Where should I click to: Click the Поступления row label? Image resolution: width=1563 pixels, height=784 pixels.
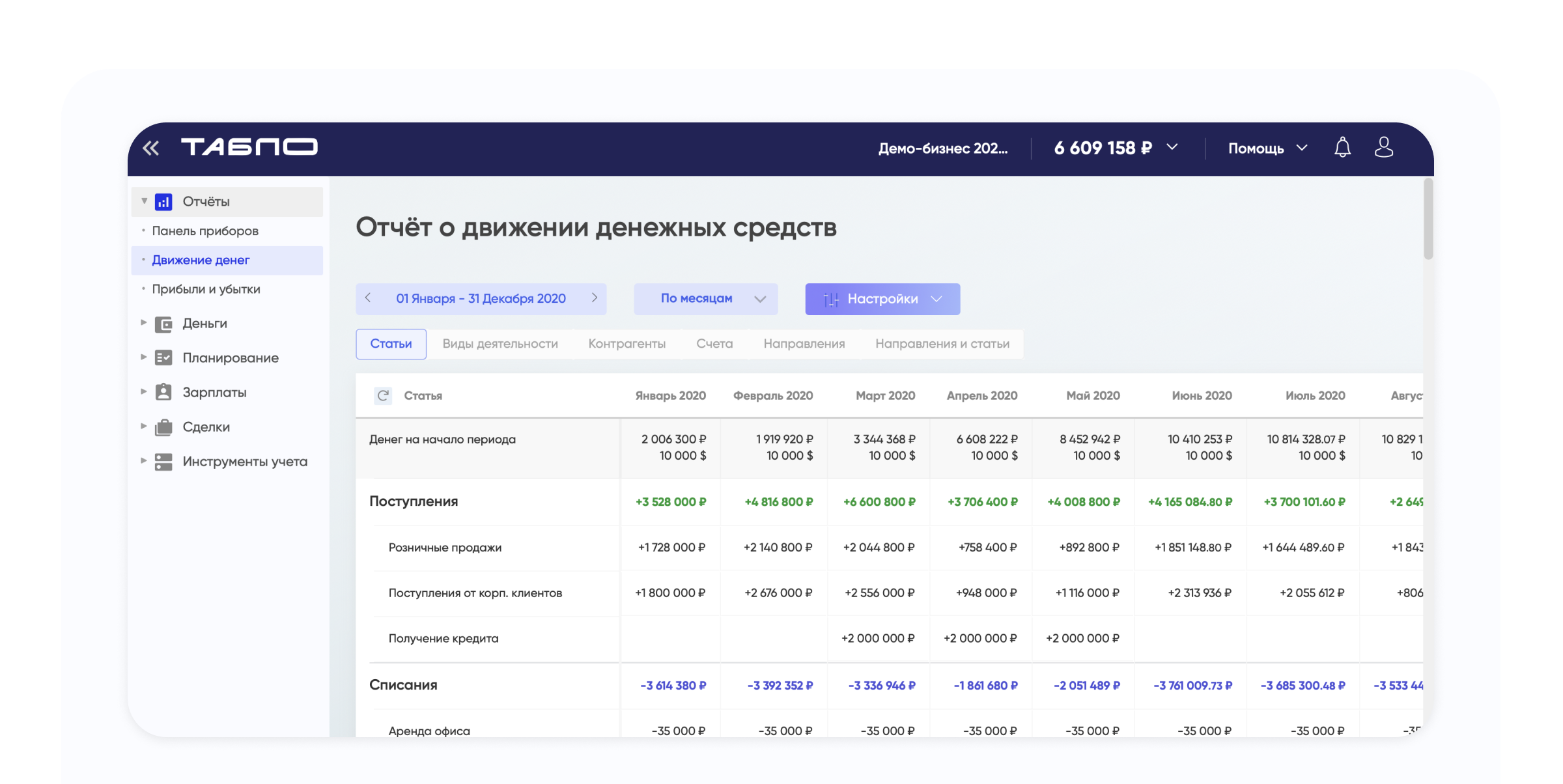(414, 501)
